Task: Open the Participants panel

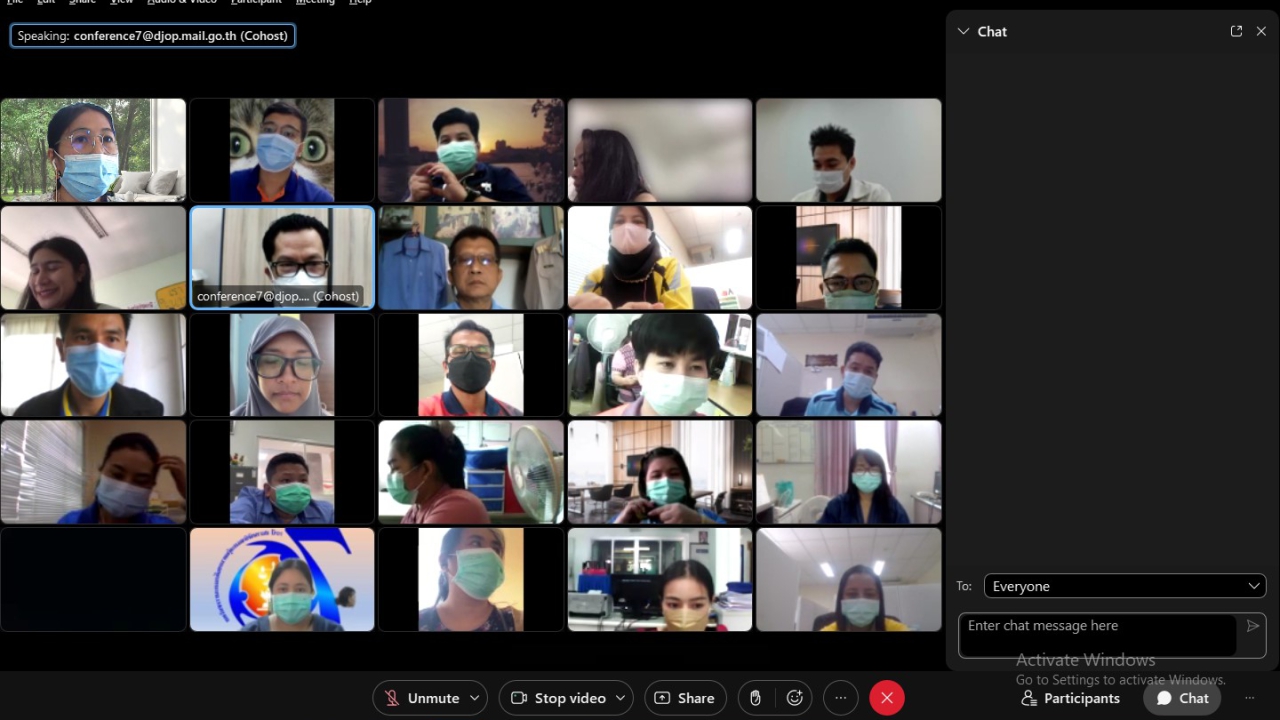Action: (1070, 698)
